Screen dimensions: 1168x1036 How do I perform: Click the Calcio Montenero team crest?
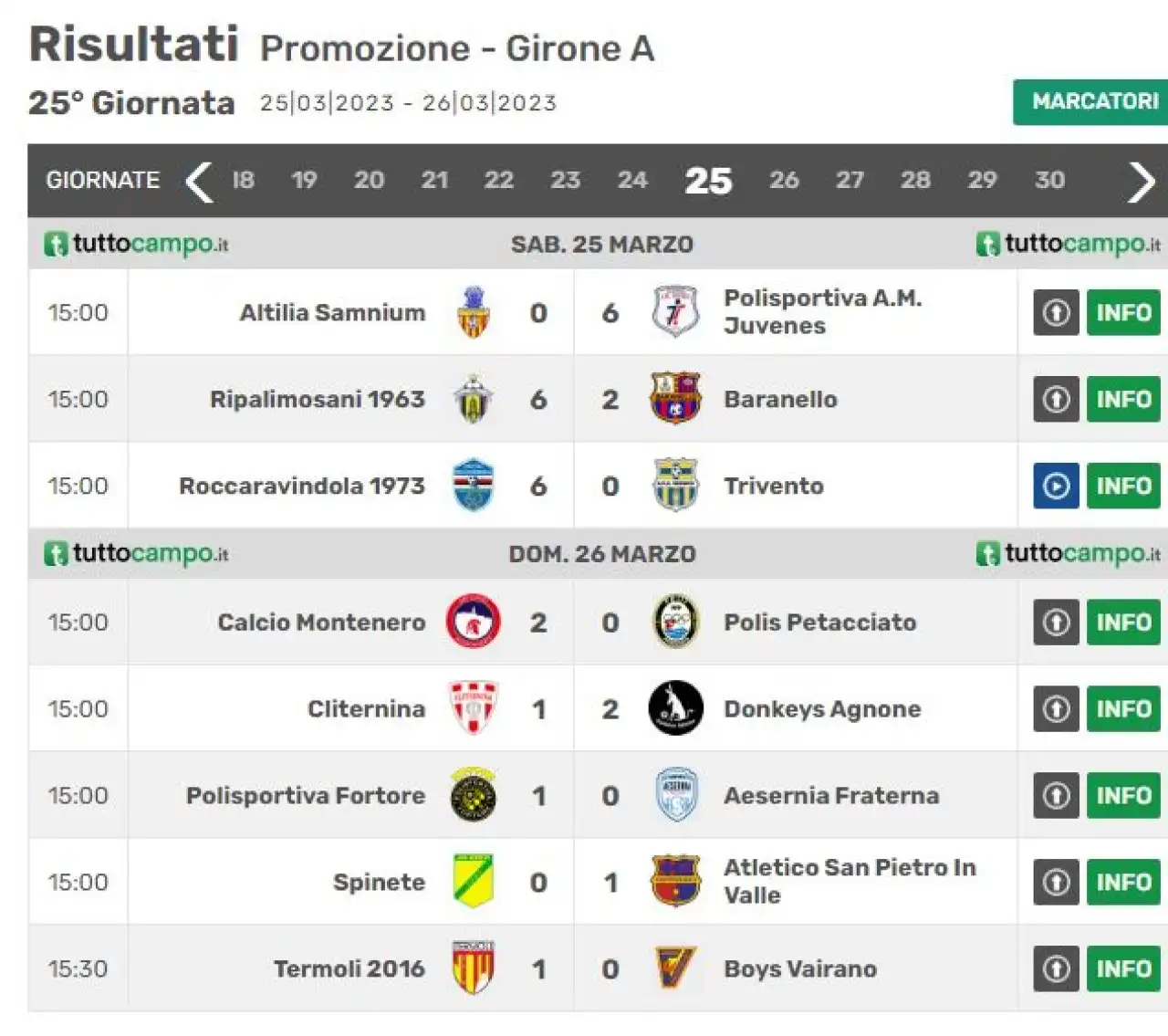(473, 622)
